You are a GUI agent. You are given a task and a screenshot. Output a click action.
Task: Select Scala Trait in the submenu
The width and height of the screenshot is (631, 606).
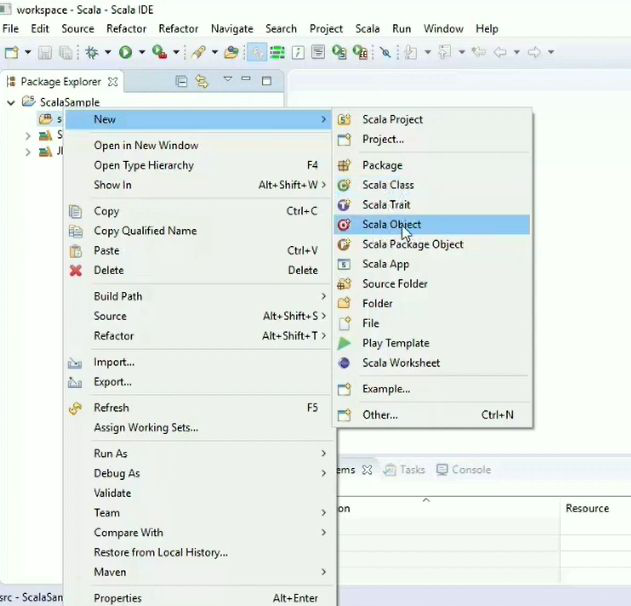432,205
